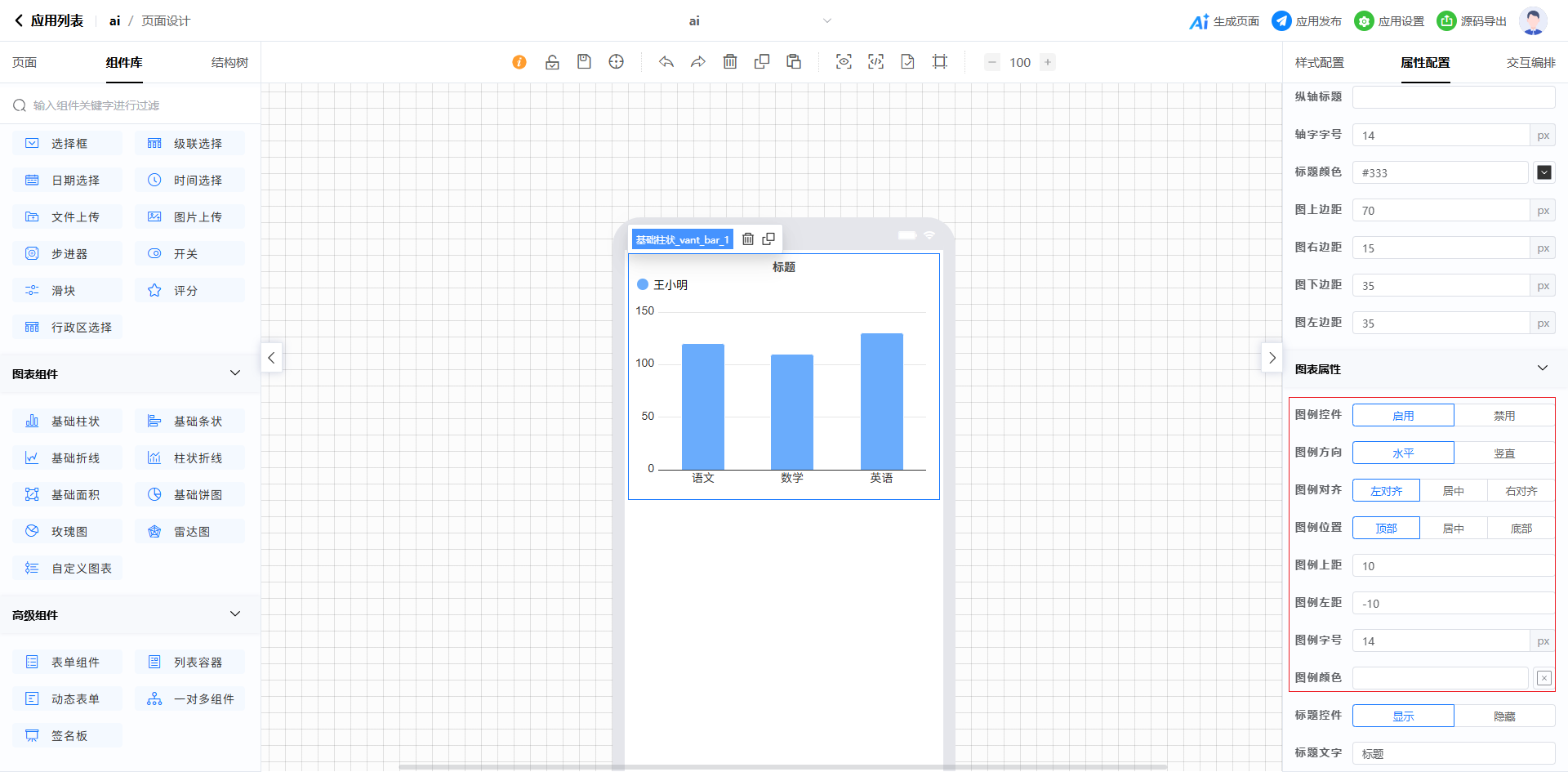
Task: Click the 应用发布 publish button
Action: 1307,21
